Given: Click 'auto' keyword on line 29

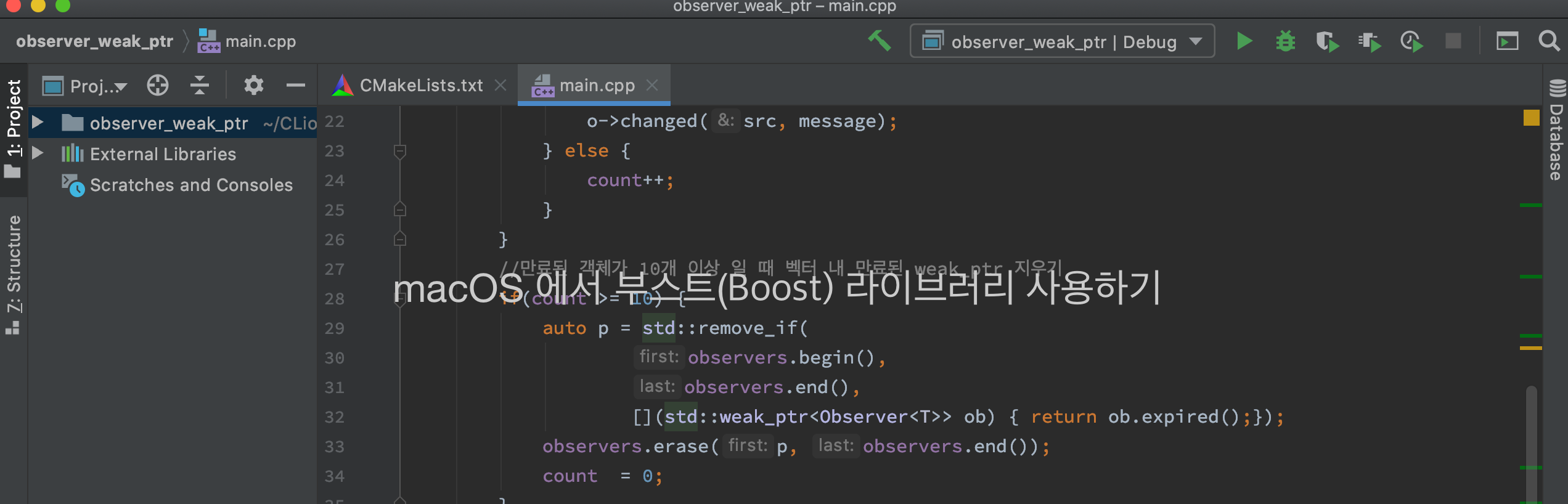Looking at the screenshot, I should click(x=564, y=328).
